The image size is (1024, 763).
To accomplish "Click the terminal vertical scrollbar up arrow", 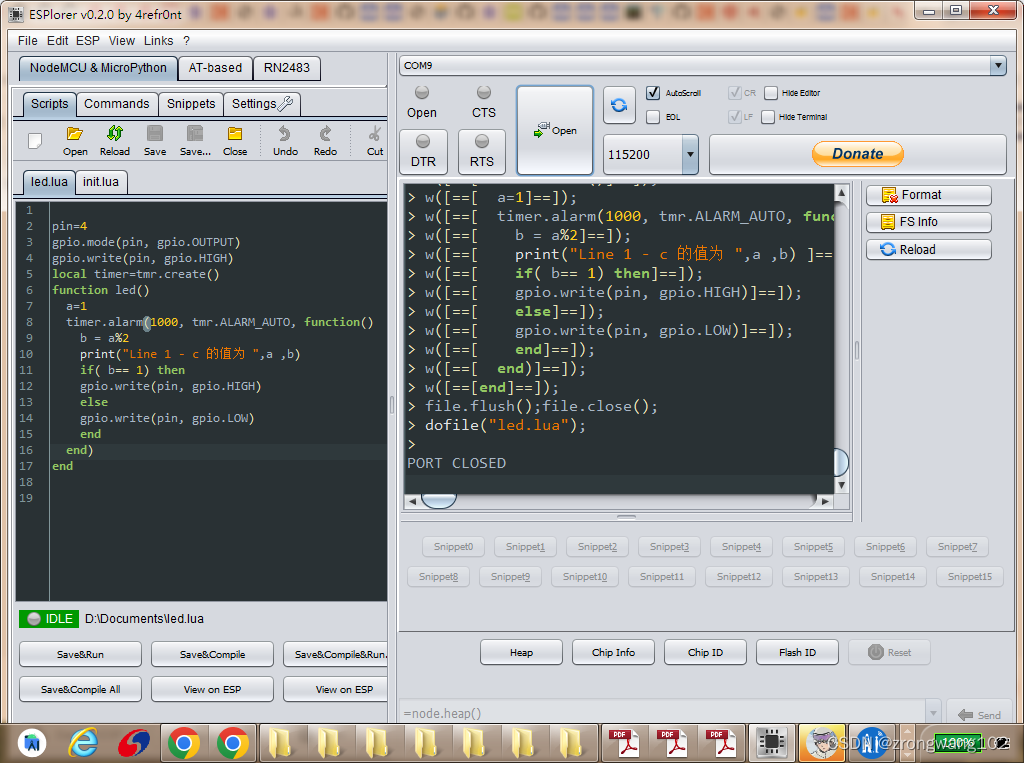I will [x=842, y=193].
